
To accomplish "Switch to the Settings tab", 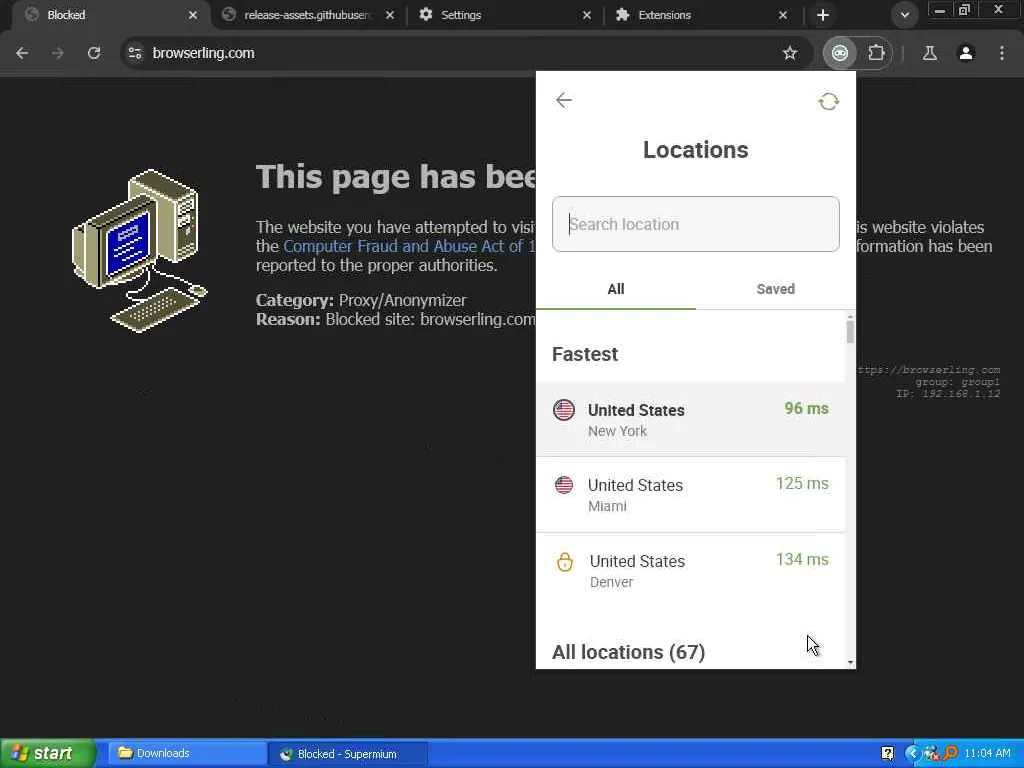I will pos(504,15).
